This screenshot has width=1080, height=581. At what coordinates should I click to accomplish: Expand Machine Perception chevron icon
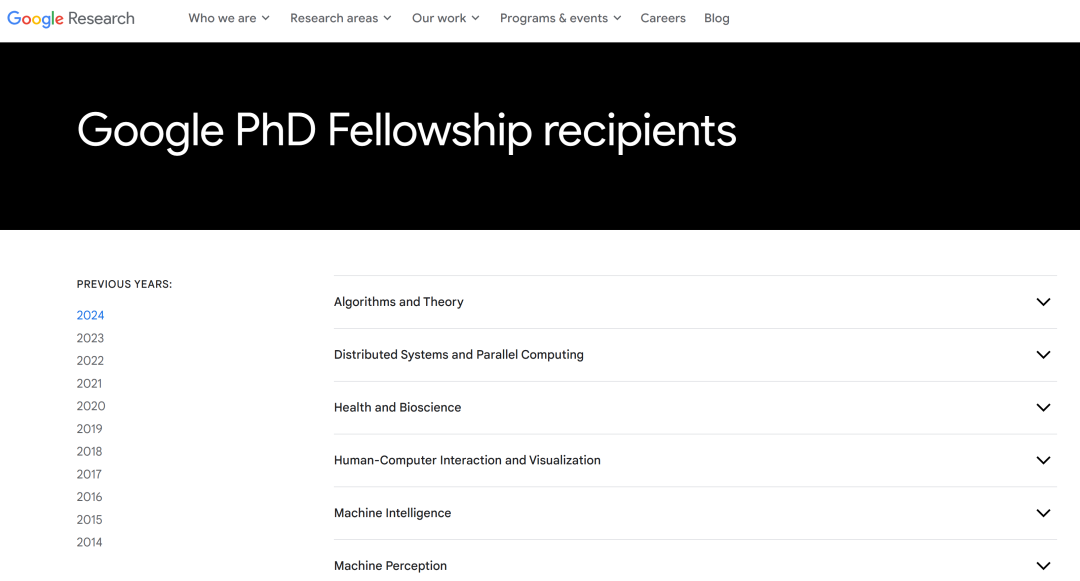coord(1043,566)
